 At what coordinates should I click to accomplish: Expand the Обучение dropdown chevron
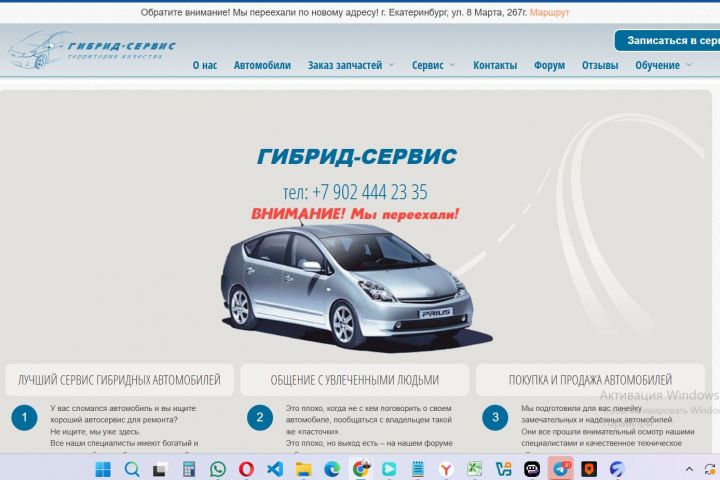689,65
